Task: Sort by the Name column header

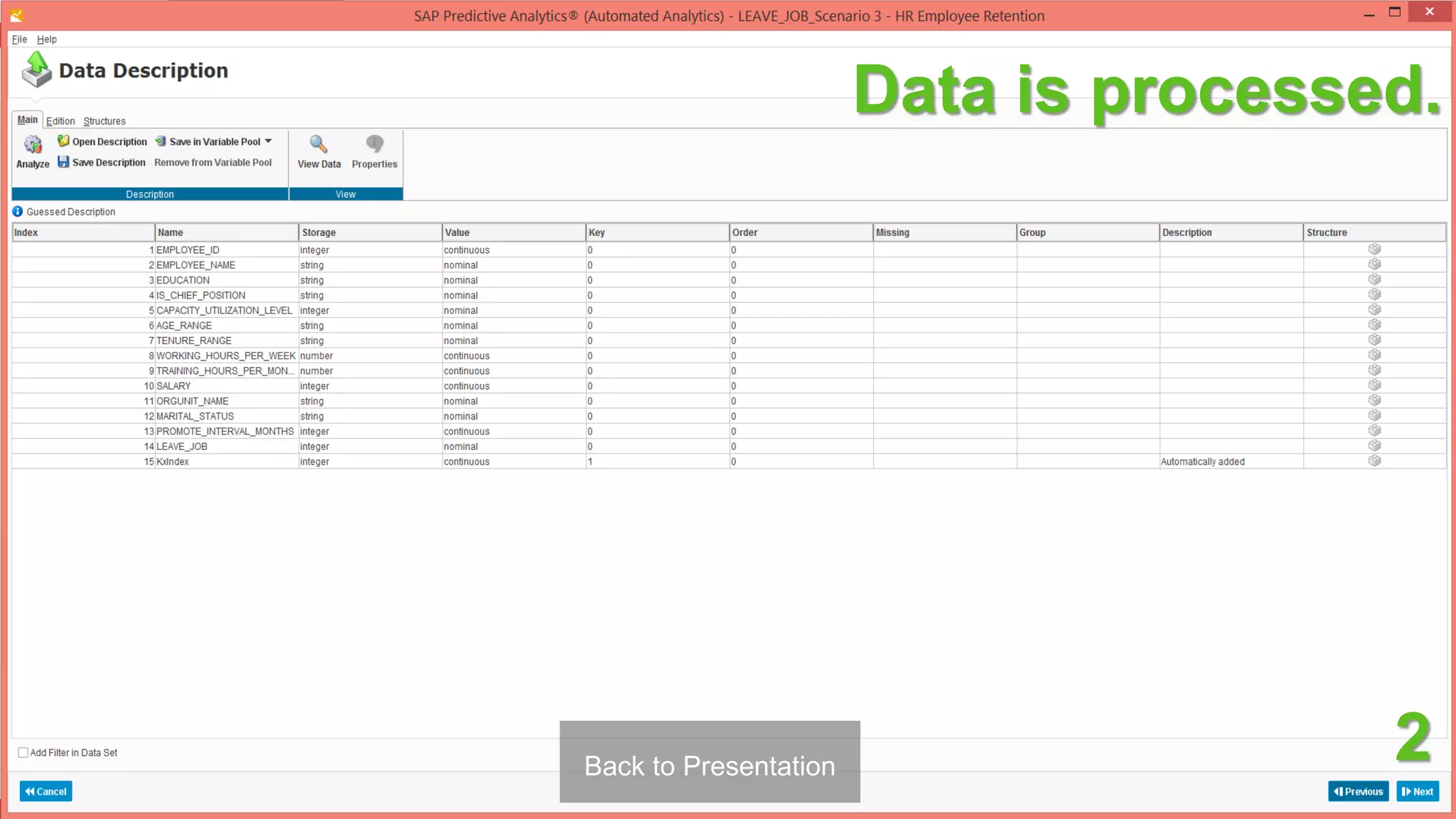Action: (x=226, y=232)
